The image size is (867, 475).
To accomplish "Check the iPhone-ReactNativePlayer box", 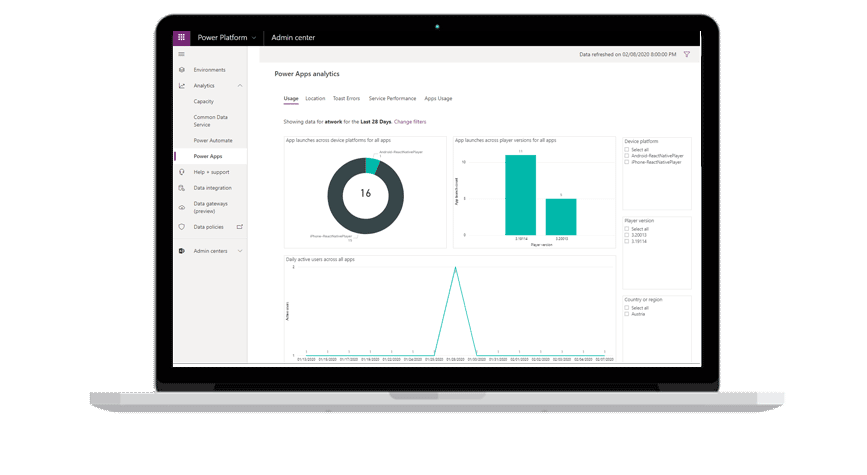I will (626, 162).
